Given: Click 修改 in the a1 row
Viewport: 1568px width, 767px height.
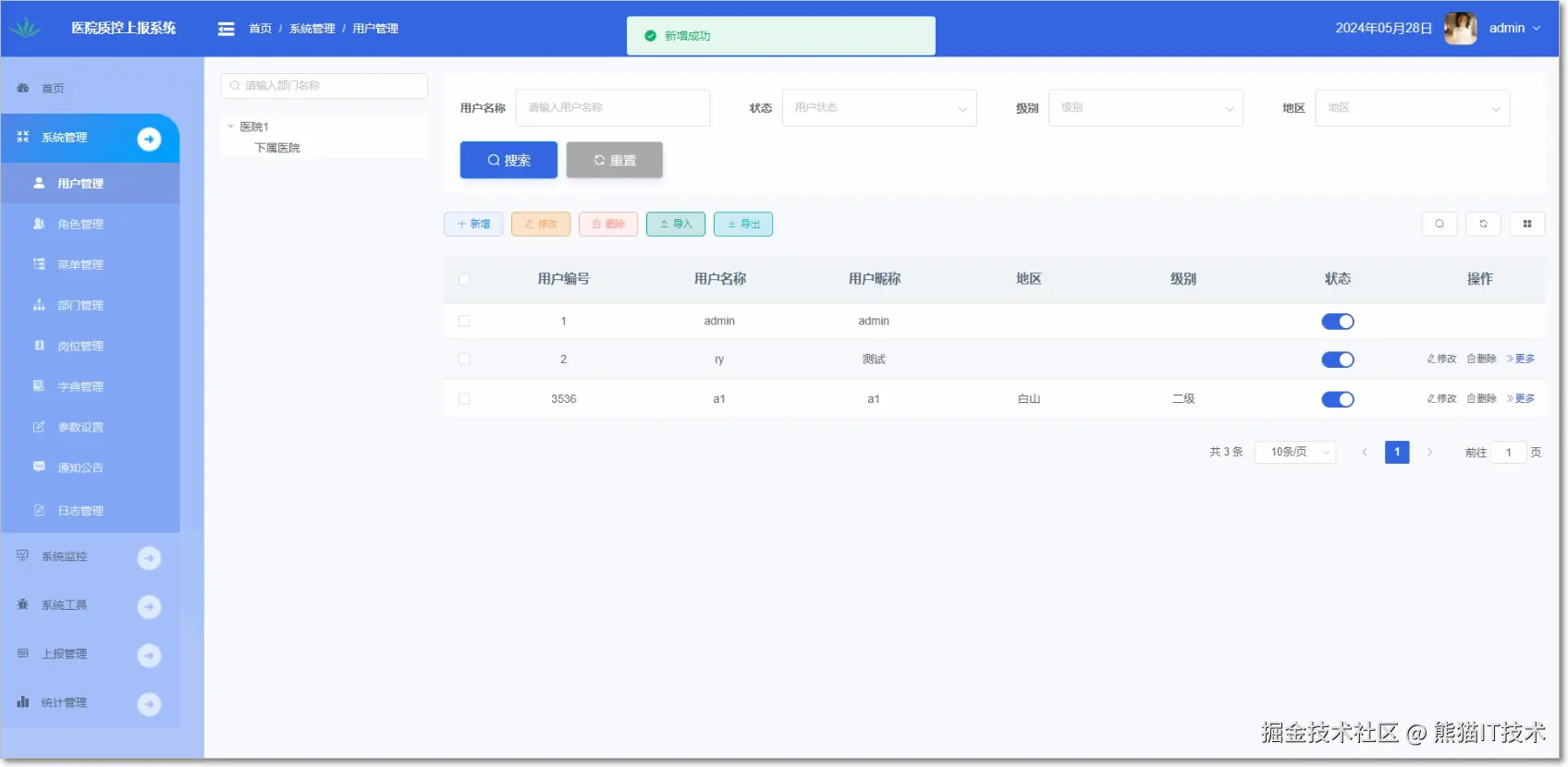Looking at the screenshot, I should point(1441,398).
